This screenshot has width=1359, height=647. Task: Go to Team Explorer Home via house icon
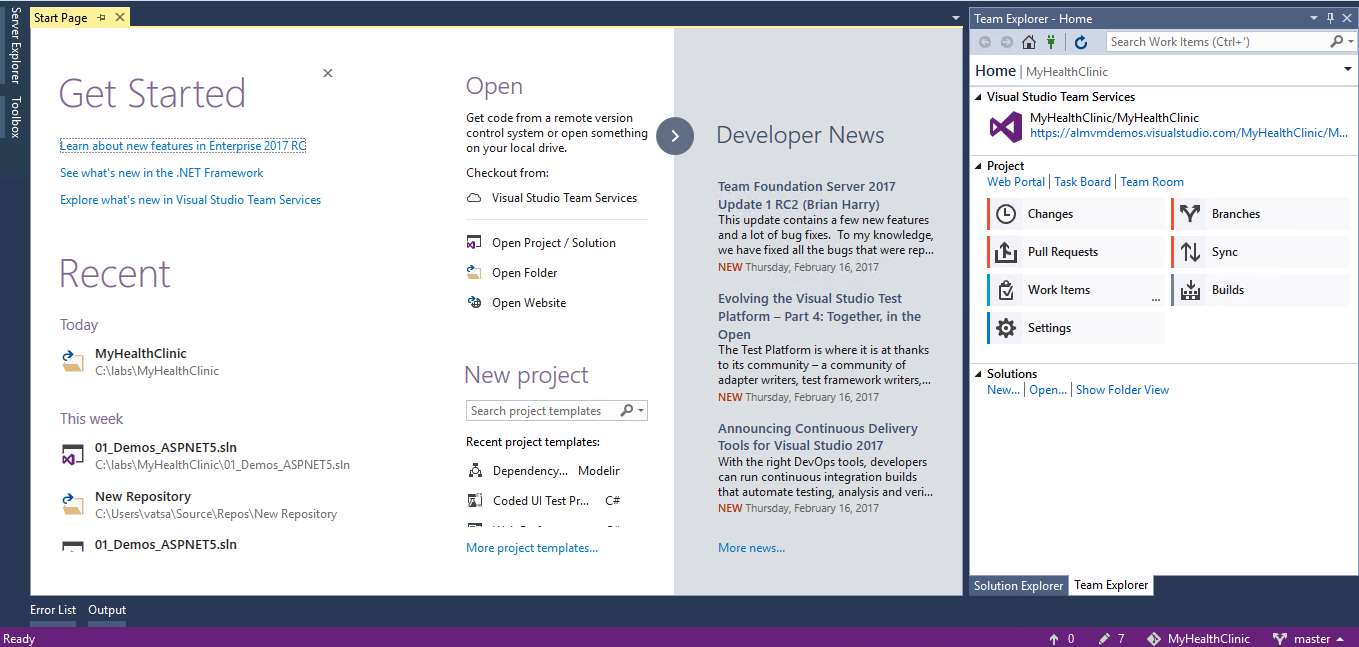(x=1029, y=42)
